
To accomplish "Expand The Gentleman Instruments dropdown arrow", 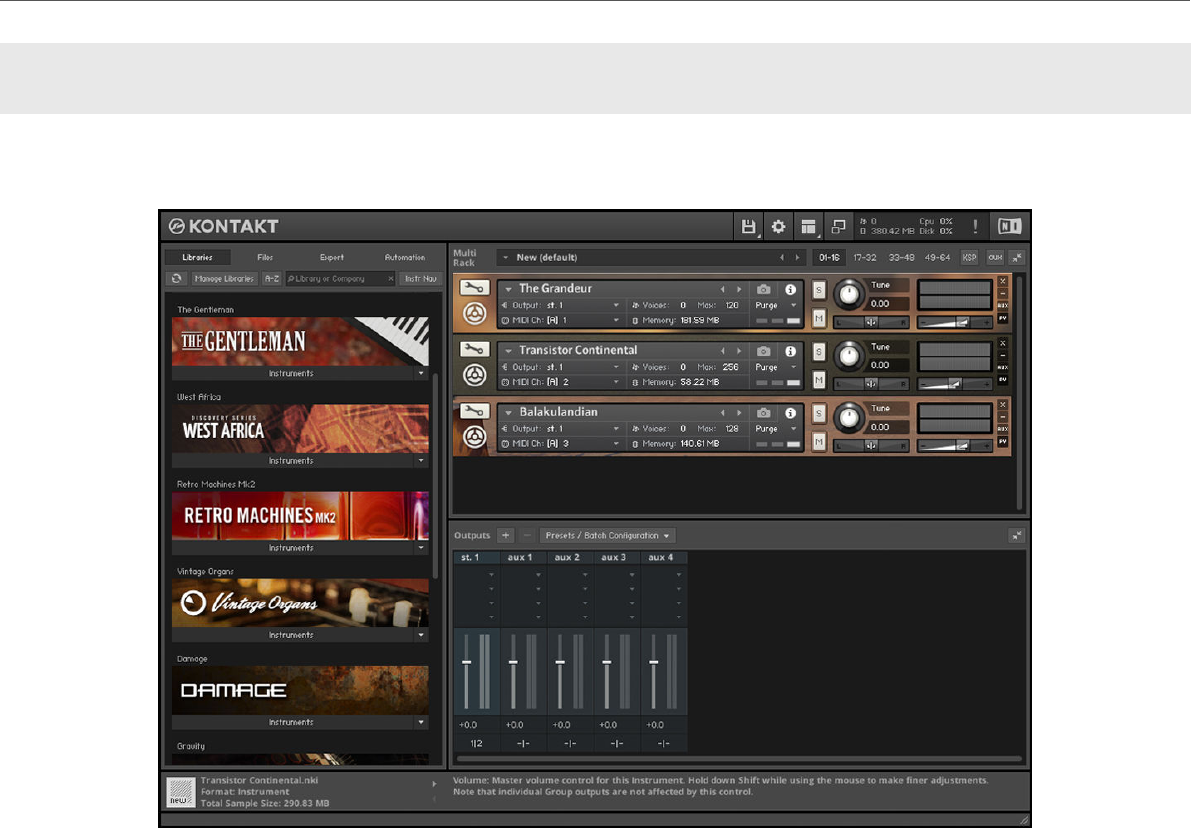I will point(421,373).
